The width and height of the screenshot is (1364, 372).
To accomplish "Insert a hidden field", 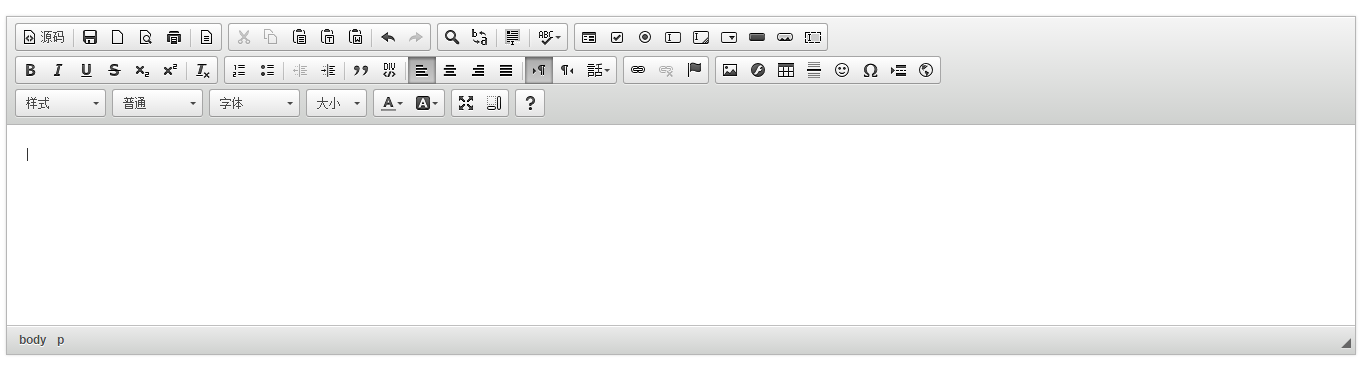I will 813,37.
